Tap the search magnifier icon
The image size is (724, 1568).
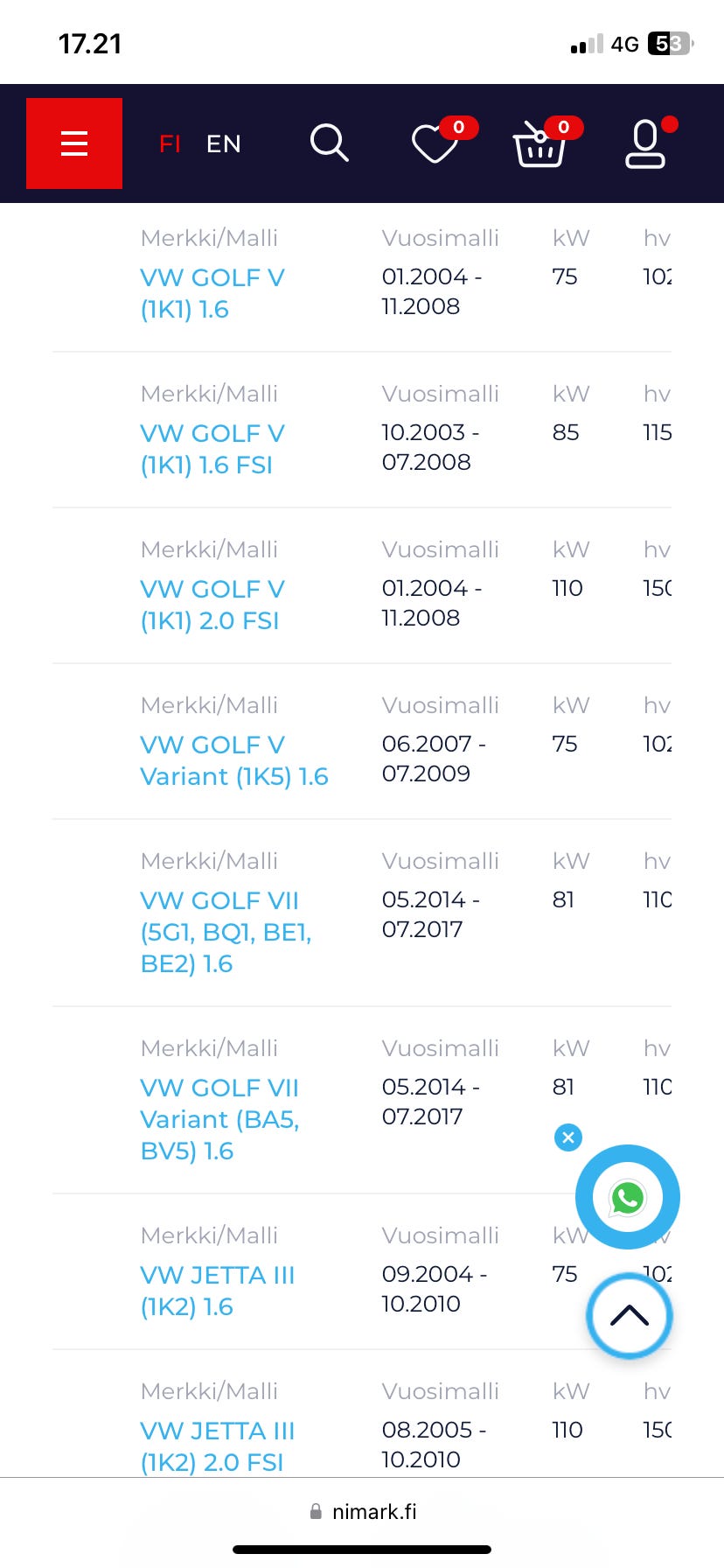(x=330, y=143)
